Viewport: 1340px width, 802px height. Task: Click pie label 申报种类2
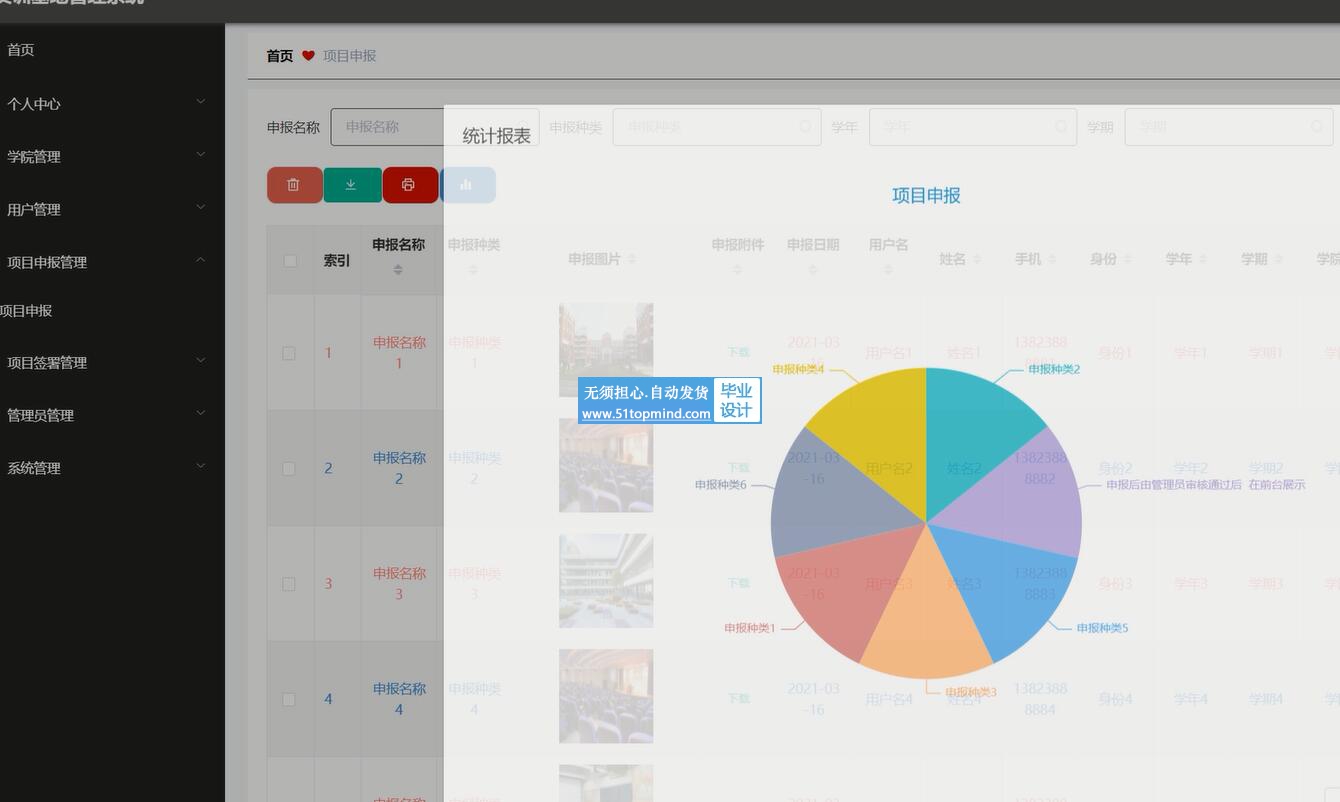(x=1054, y=369)
